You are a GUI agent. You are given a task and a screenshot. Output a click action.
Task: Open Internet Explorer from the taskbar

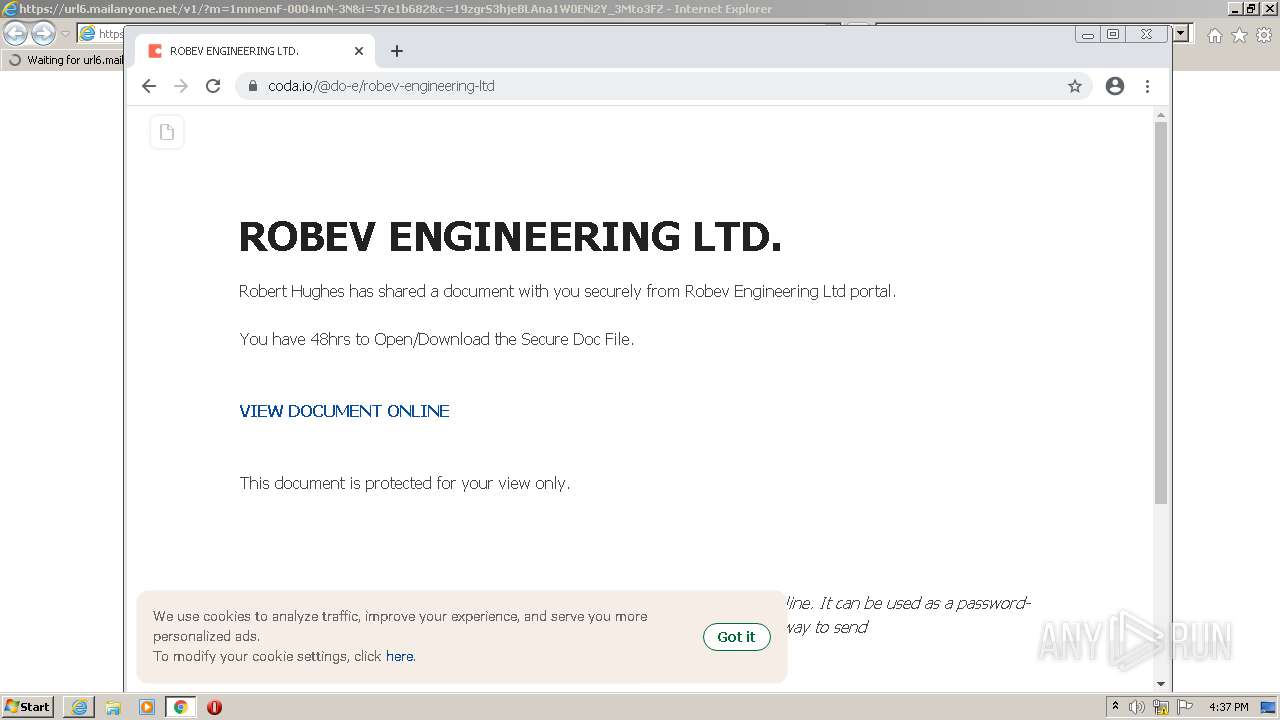[x=79, y=707]
